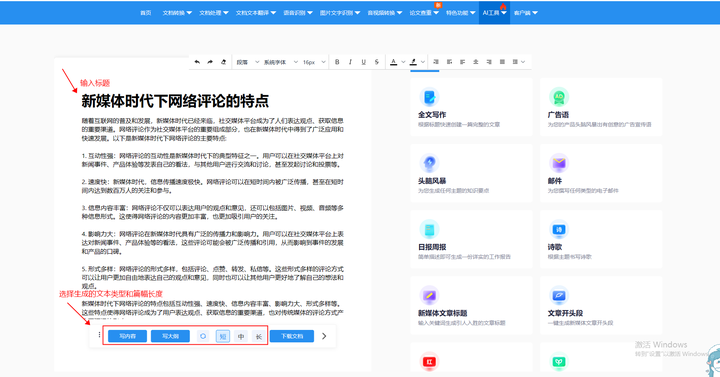This screenshot has height=377, width=720.
Task: Click the drag handle dots on bottom toolbar
Action: 99,335
